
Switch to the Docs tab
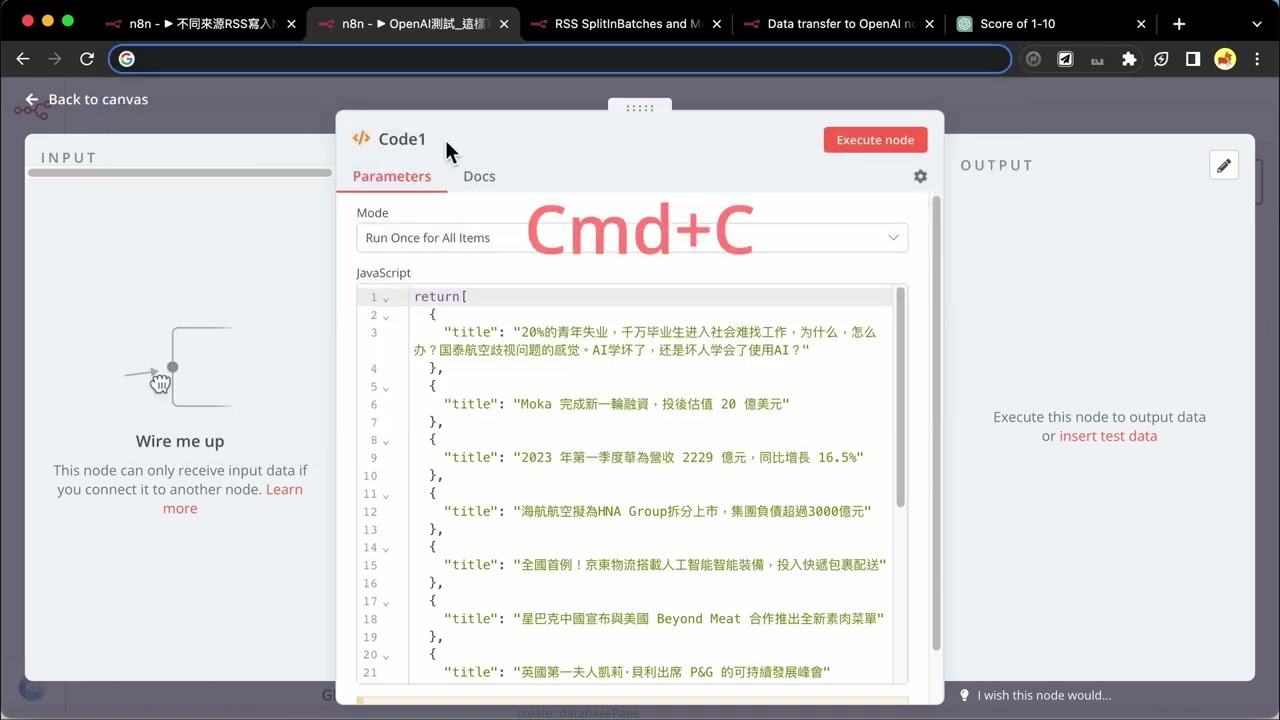click(x=479, y=176)
